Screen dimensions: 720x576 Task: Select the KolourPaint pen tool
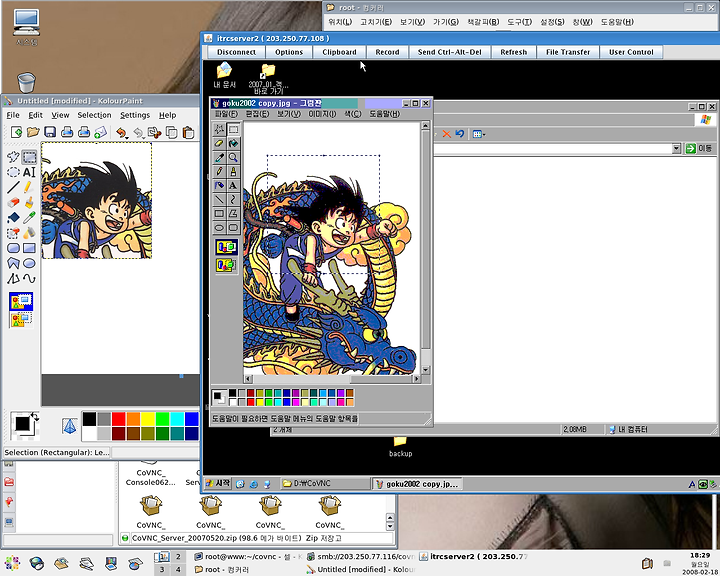[29, 187]
